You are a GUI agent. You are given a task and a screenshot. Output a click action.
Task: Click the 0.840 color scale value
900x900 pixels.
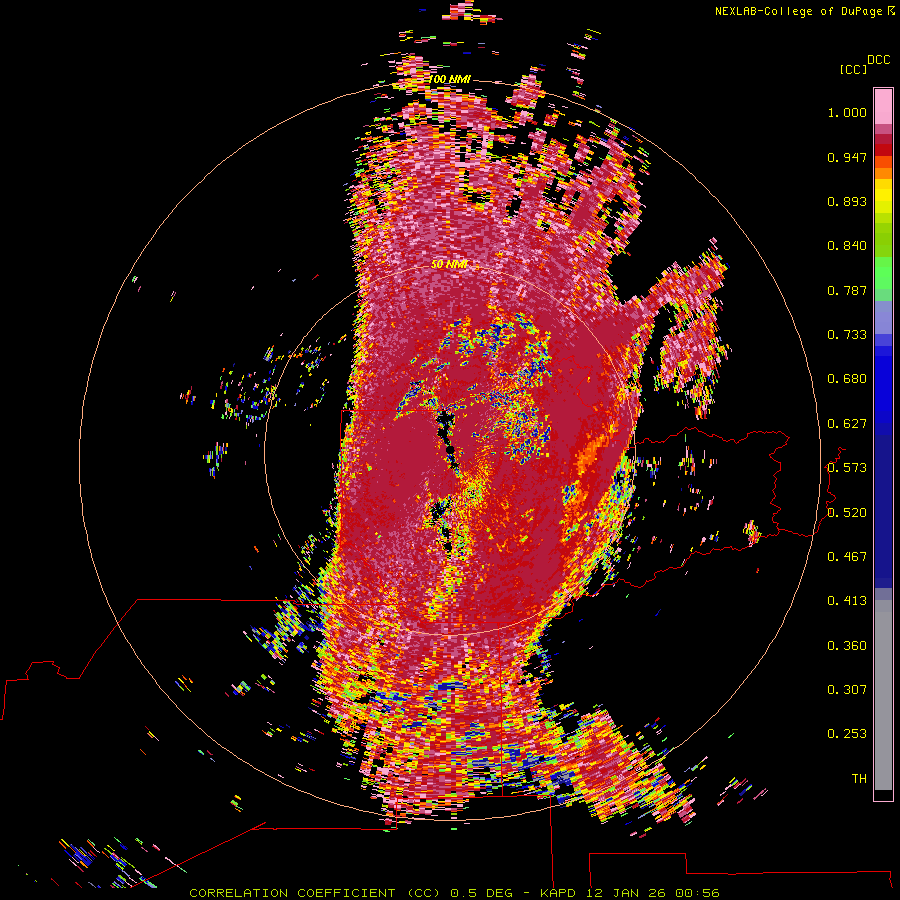[847, 246]
